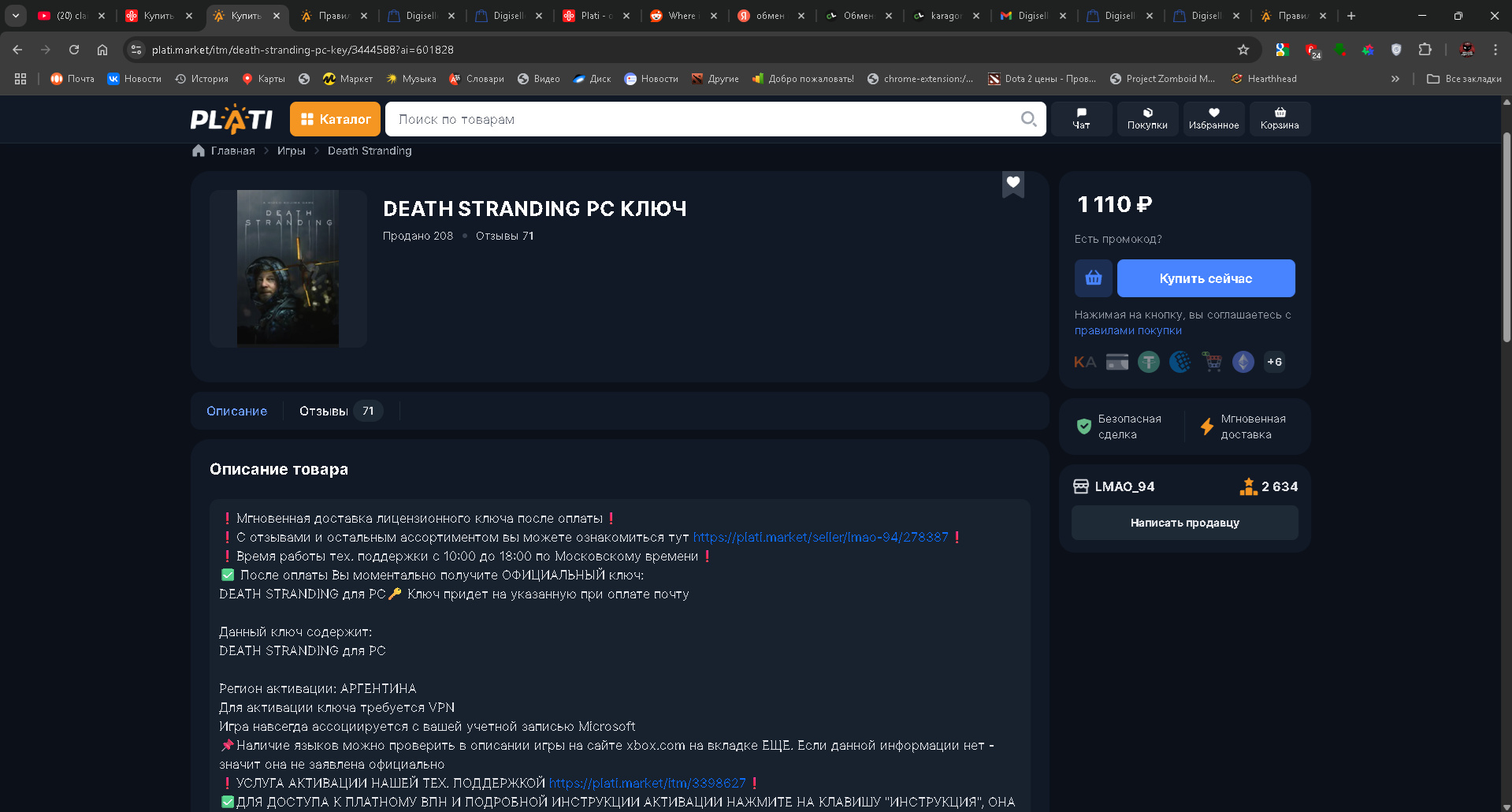Click the search magnifier icon
This screenshot has width=1512, height=812.
pyautogui.click(x=1028, y=119)
